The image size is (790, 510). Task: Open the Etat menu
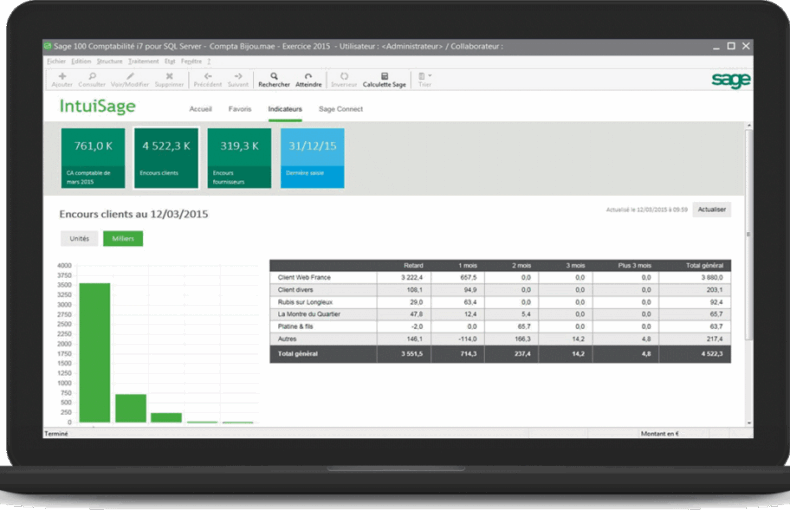[x=170, y=61]
